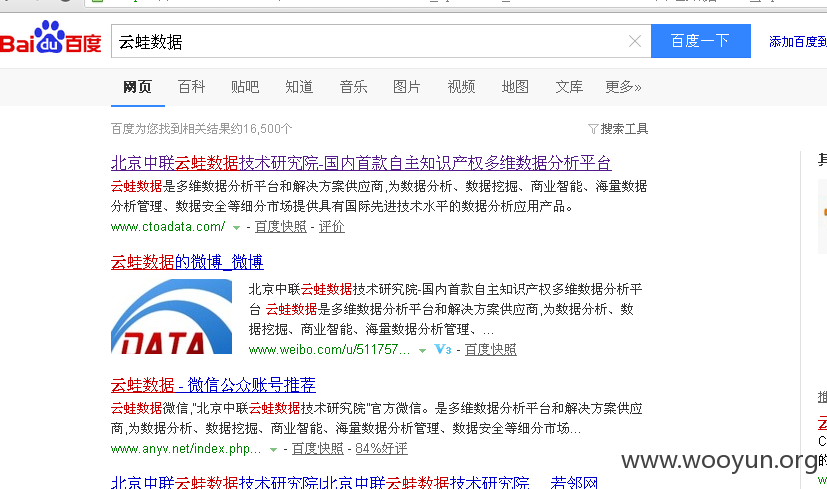Switch to the 贴吧 tab

(x=245, y=87)
